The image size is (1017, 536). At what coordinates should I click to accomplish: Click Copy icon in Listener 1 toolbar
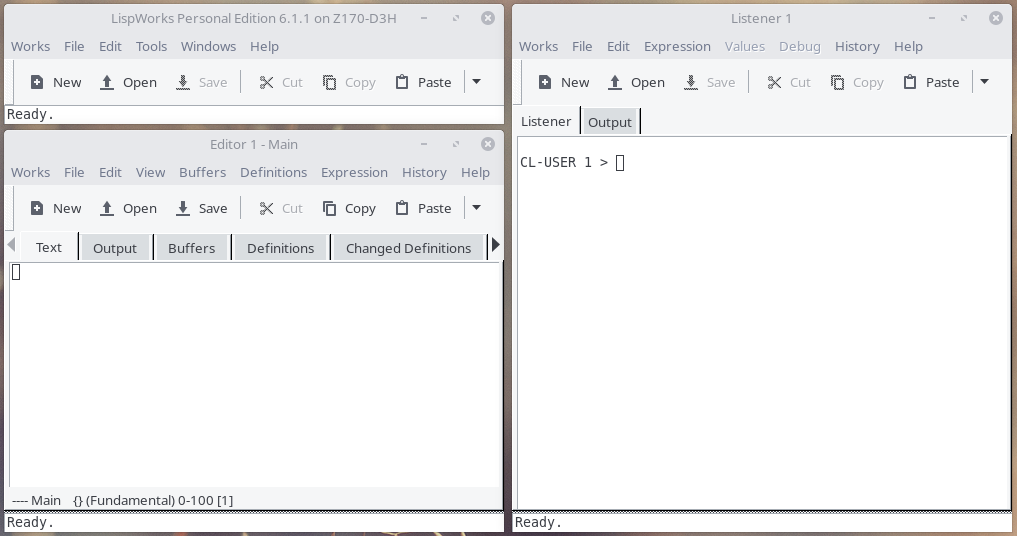(x=837, y=82)
